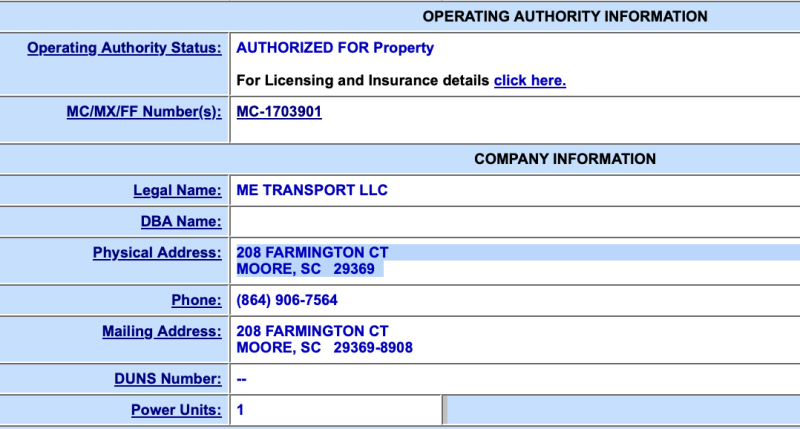The height and width of the screenshot is (429, 800).
Task: Select the Physical Address label link
Action: pyautogui.click(x=157, y=253)
